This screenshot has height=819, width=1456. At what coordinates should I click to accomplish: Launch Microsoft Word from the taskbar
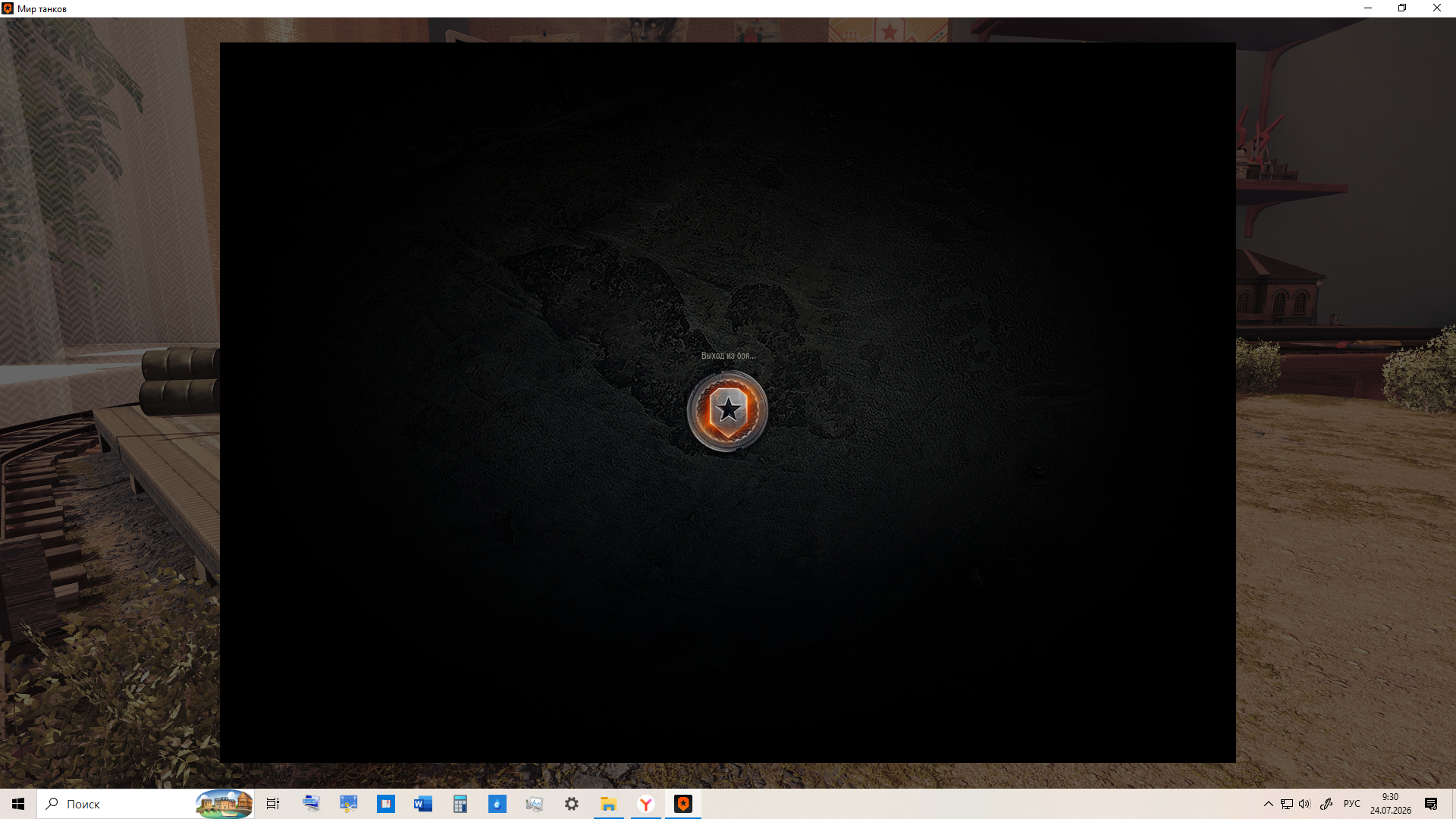click(422, 804)
